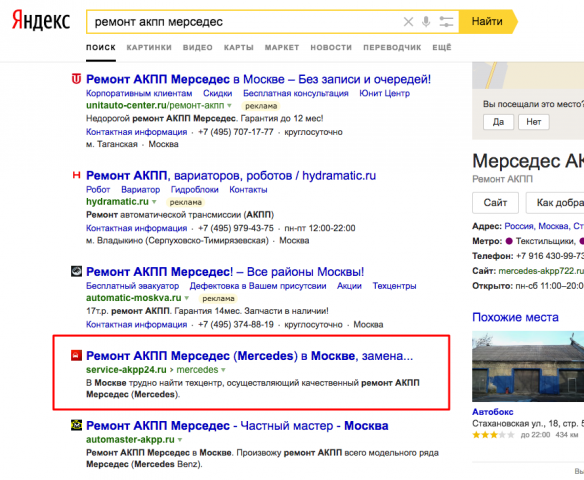Viewport: 584px width, 480px height.
Task: Open the Бесплатный эвакуатор sitelink
Action: point(133,286)
